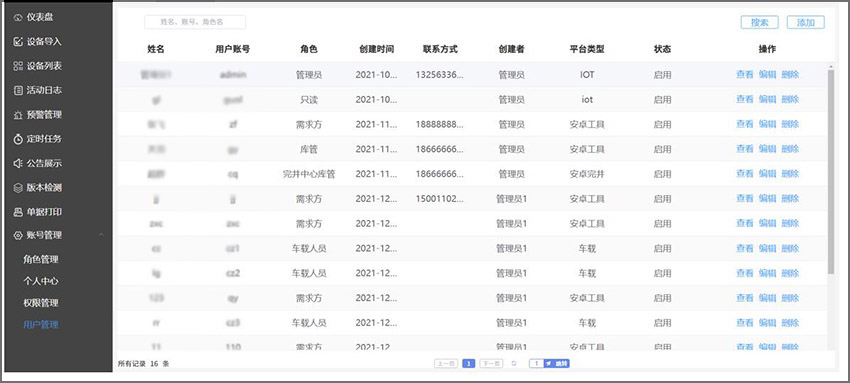Click the 上一页 pagination button

pos(446,363)
